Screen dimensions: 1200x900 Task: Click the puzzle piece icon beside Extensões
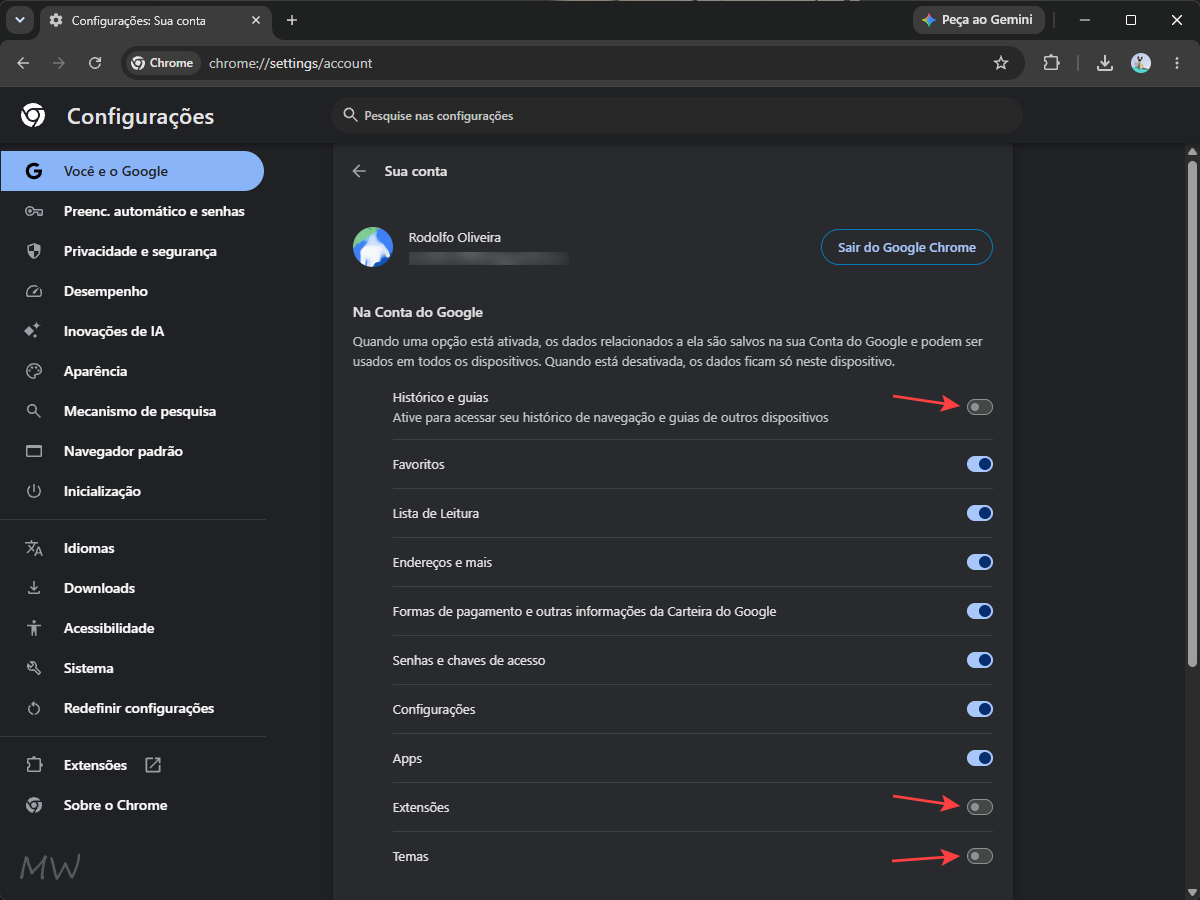point(34,765)
